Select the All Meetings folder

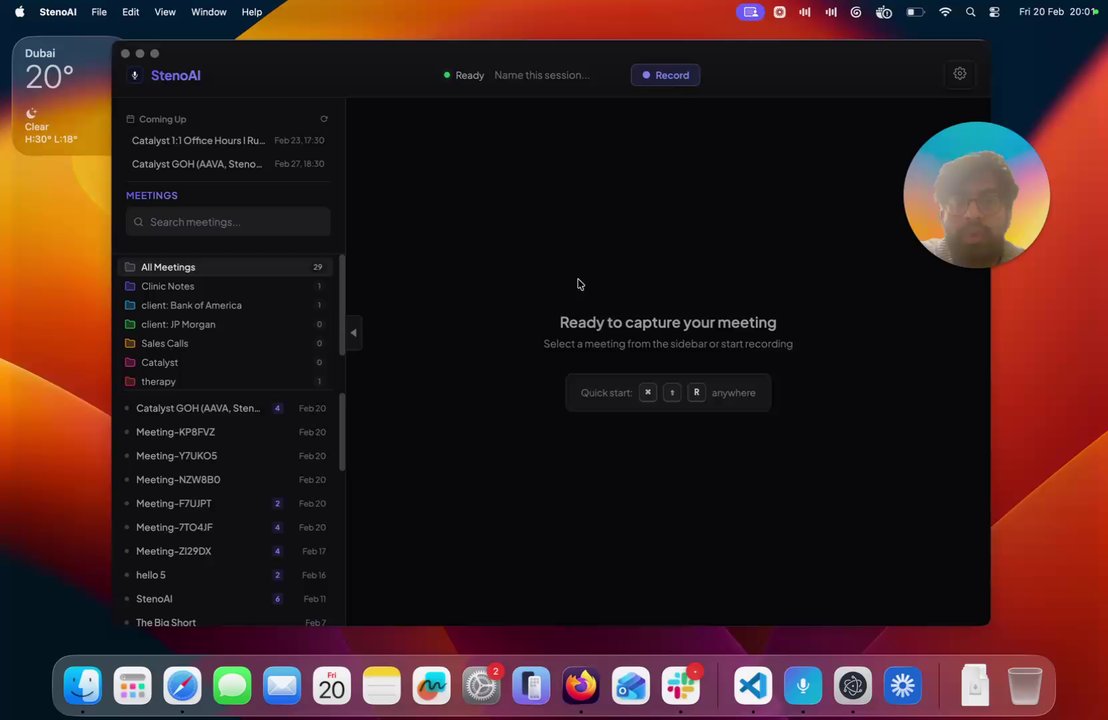(x=225, y=267)
